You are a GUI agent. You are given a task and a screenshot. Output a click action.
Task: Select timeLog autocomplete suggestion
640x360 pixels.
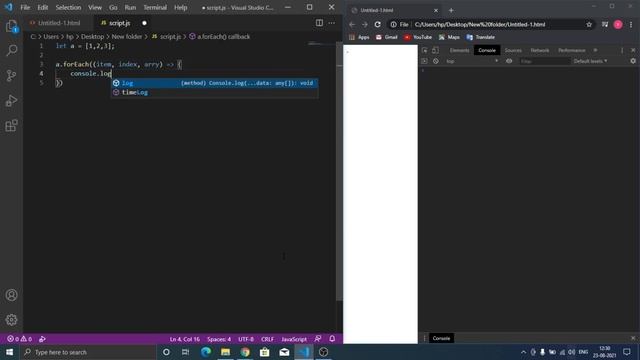215,92
